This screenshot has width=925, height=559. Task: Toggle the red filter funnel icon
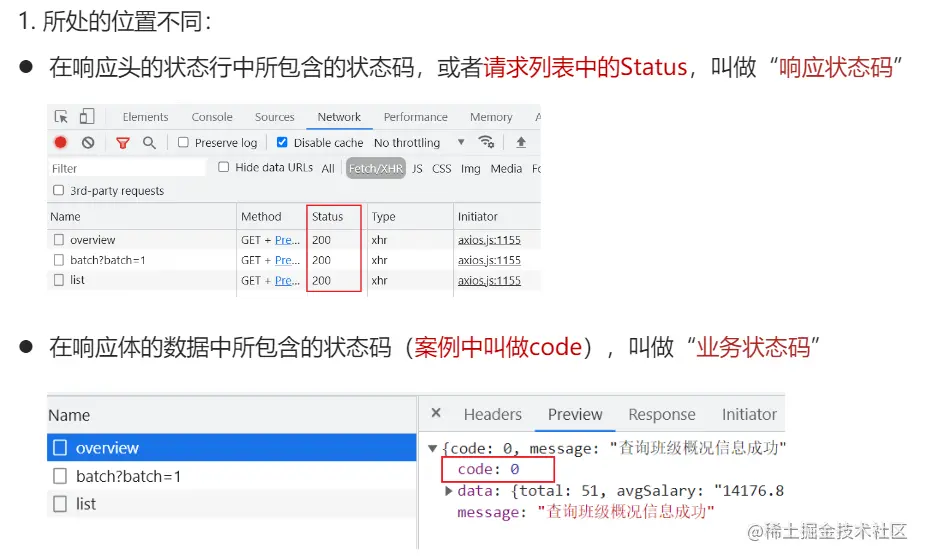(x=123, y=143)
